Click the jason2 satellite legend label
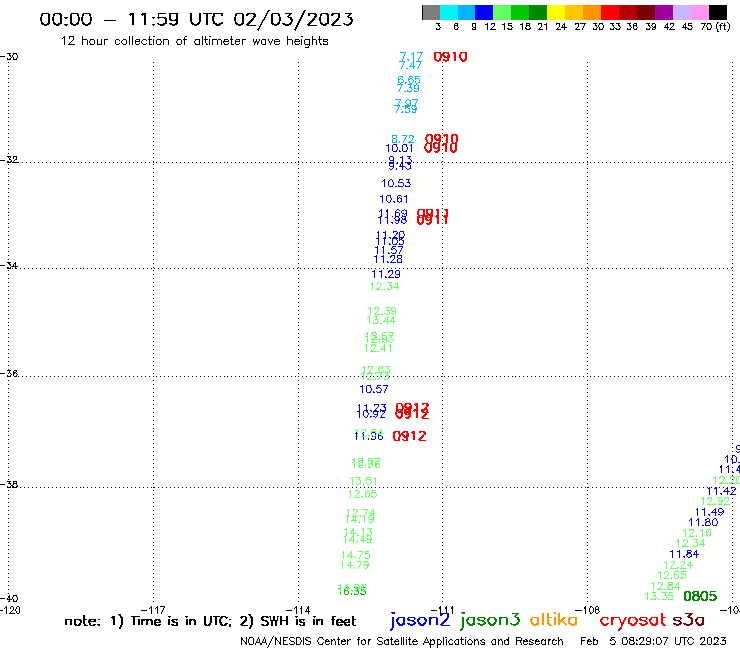The image size is (740, 650). 420,620
